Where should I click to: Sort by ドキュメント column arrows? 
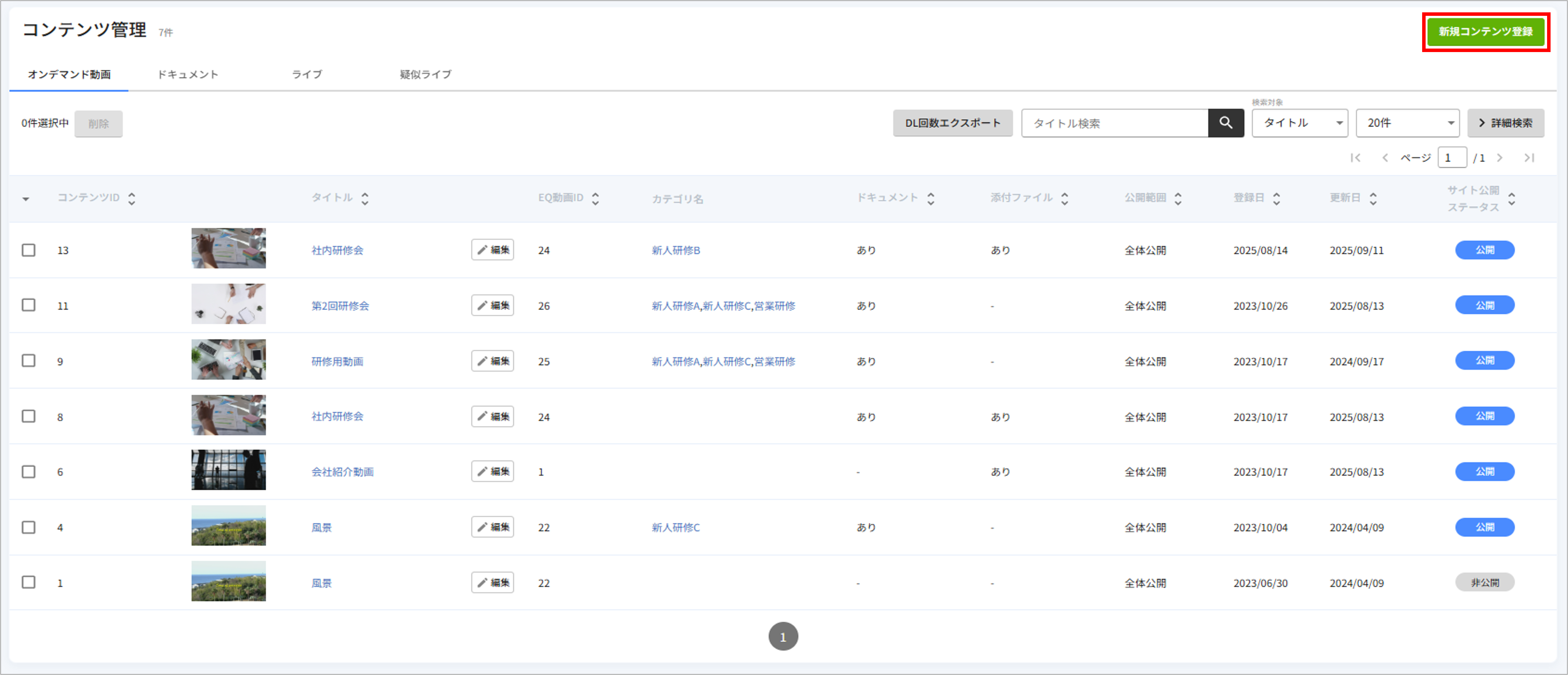coord(931,198)
